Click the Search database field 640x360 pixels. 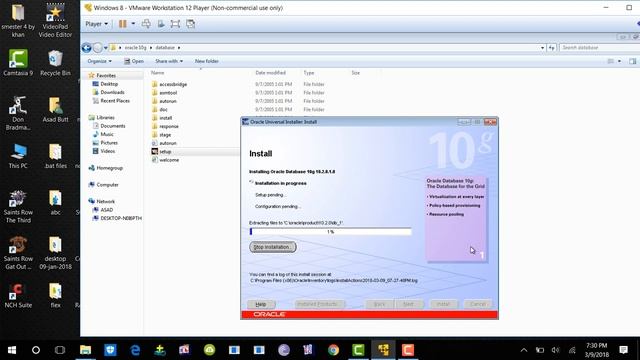(x=598, y=48)
